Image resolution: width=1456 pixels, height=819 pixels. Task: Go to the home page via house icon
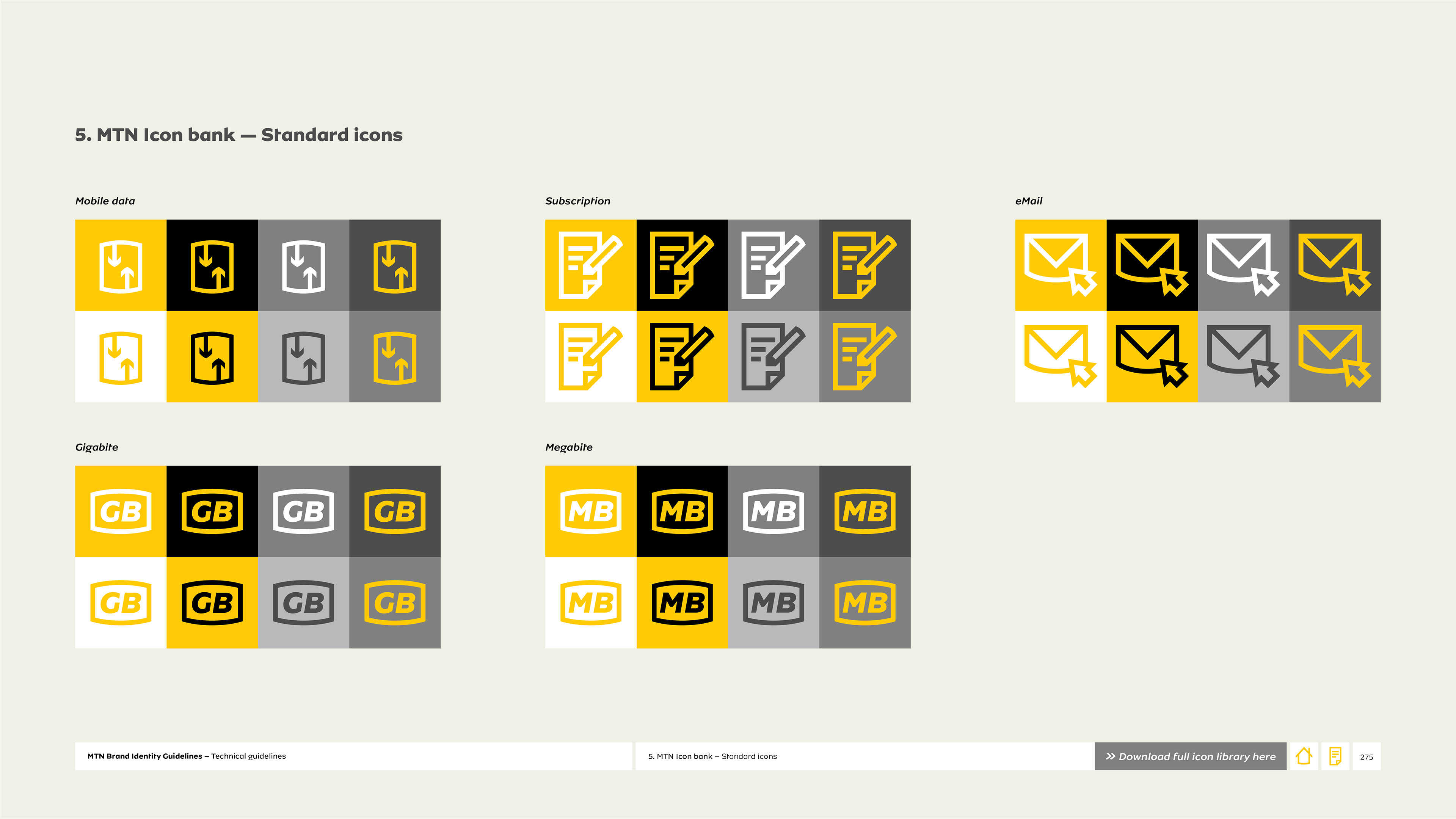(1304, 756)
